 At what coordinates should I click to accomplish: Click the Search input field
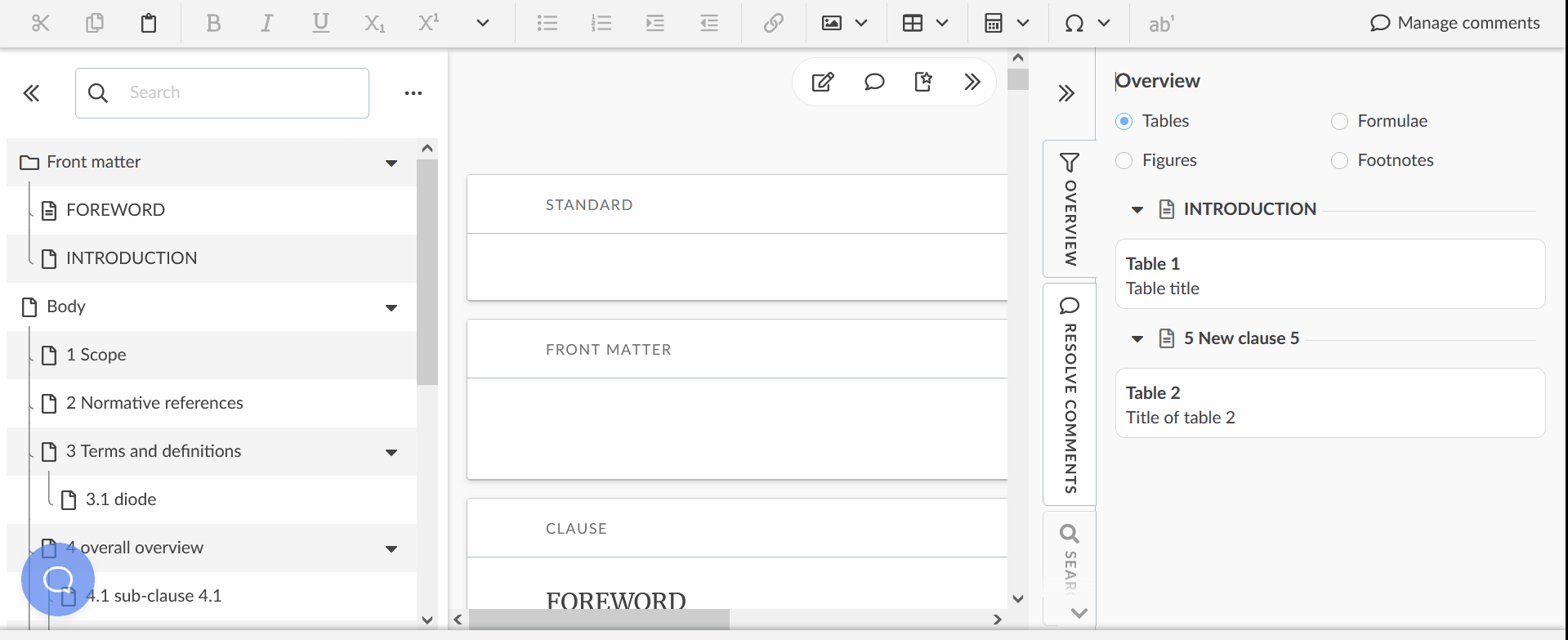click(x=222, y=93)
